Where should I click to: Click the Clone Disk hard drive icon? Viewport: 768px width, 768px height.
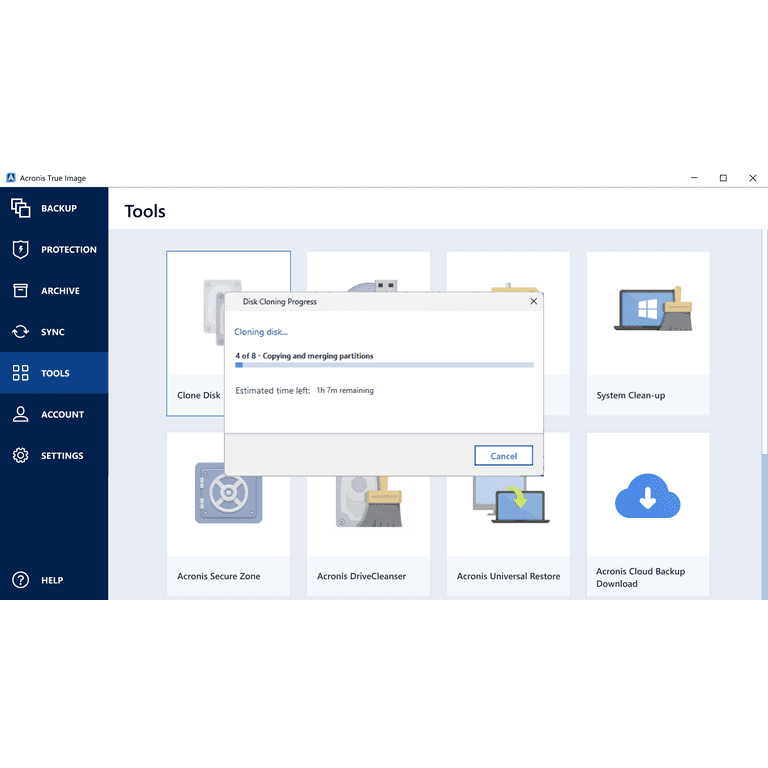click(x=214, y=312)
